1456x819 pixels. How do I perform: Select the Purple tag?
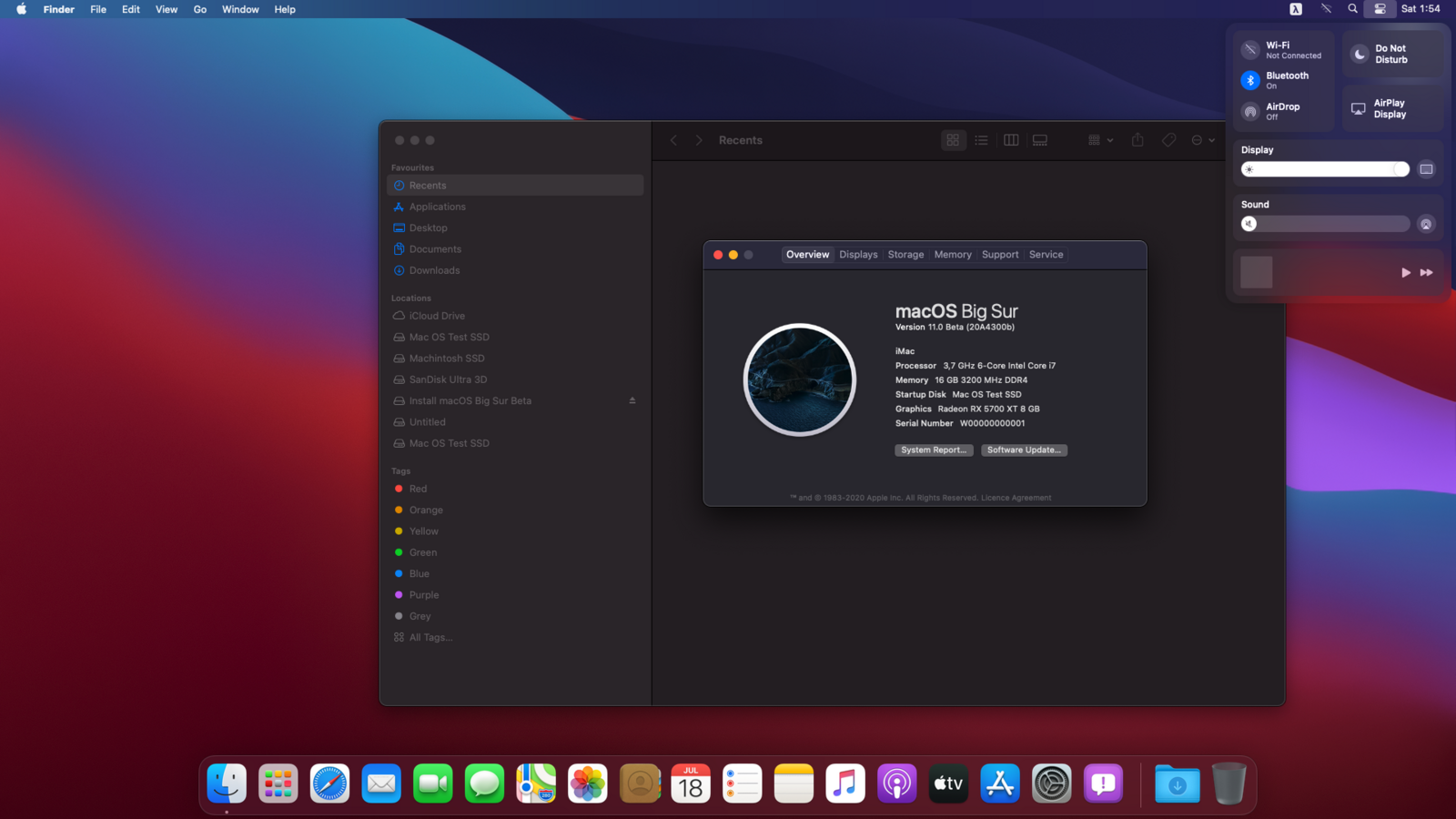point(515,595)
